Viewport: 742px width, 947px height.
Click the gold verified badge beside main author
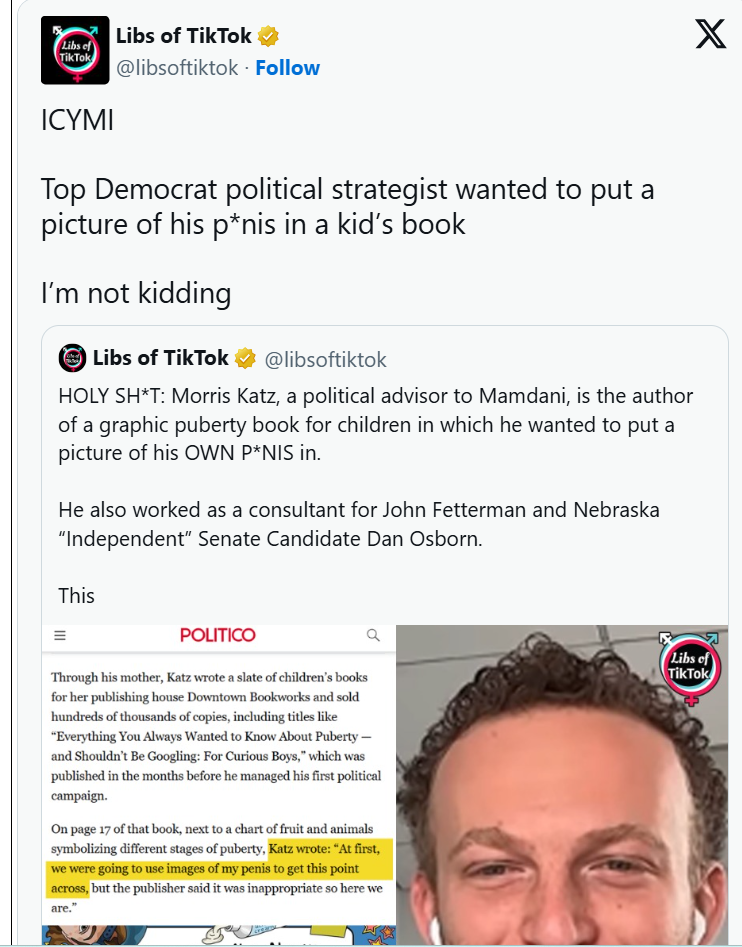268,36
